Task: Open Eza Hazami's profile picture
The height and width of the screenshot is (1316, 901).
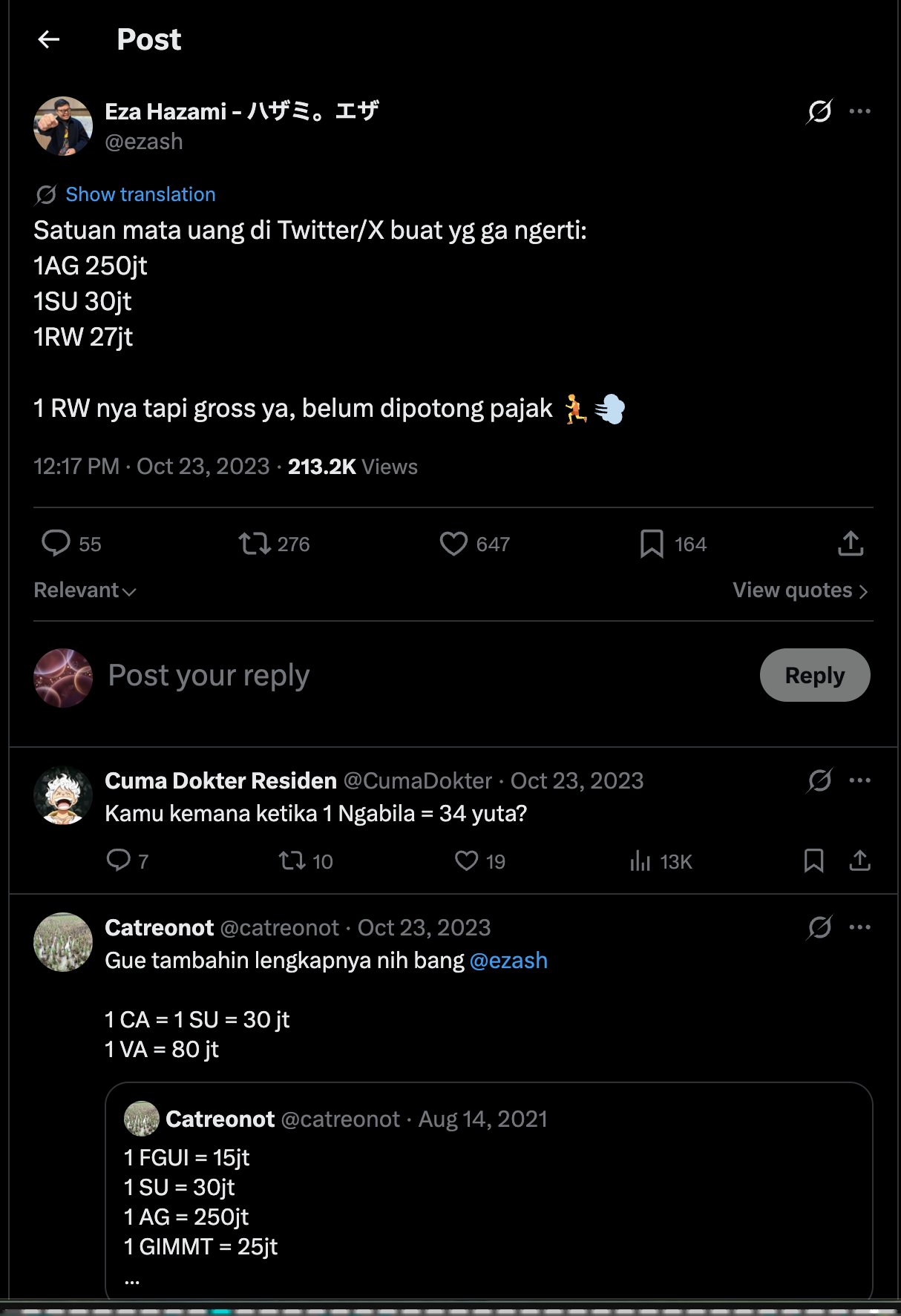Action: [x=63, y=126]
